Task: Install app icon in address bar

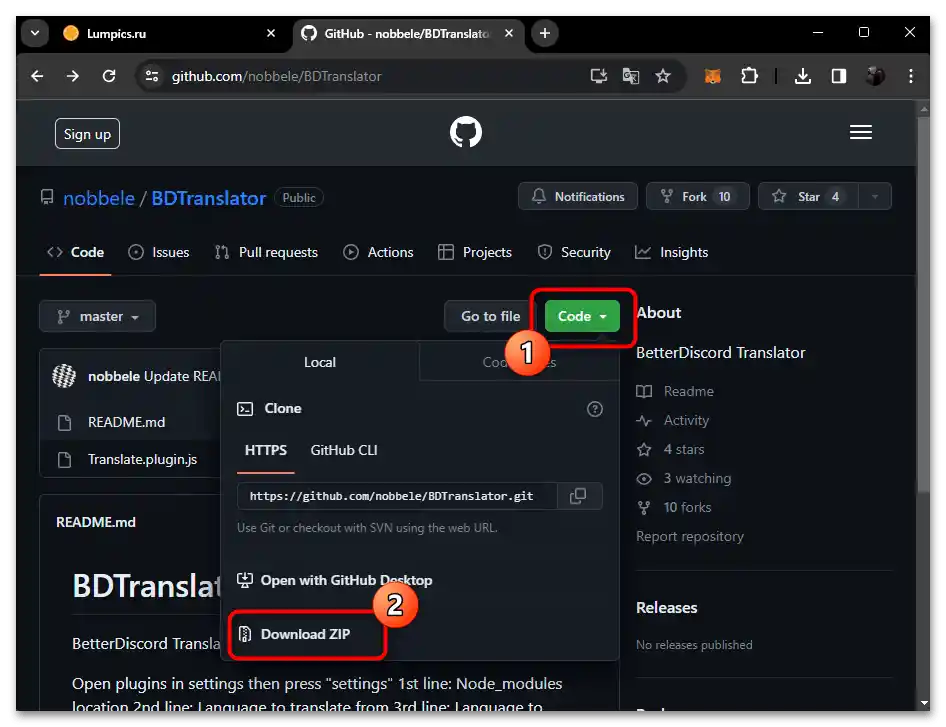Action: (x=598, y=76)
